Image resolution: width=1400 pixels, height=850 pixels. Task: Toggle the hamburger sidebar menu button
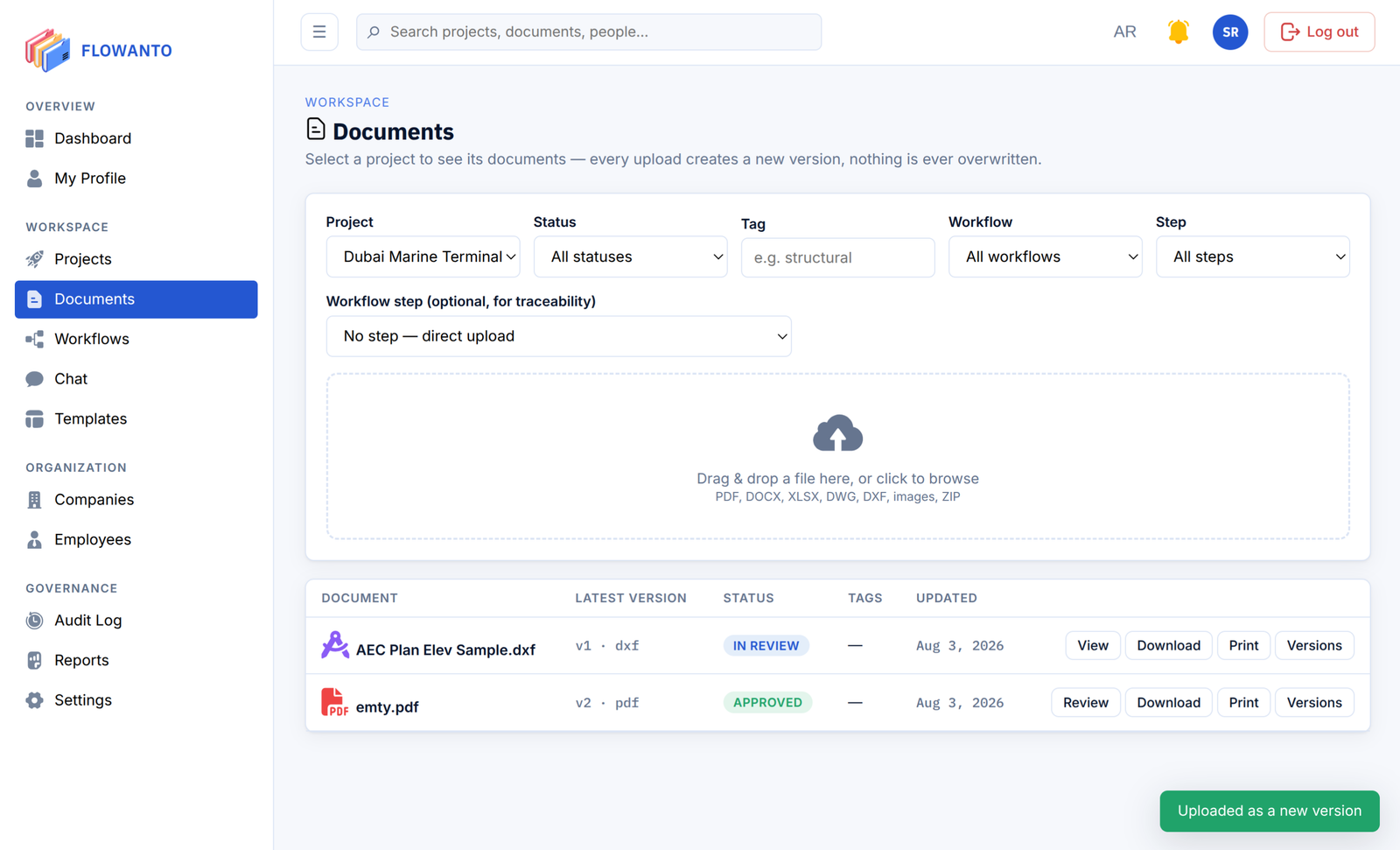tap(319, 32)
